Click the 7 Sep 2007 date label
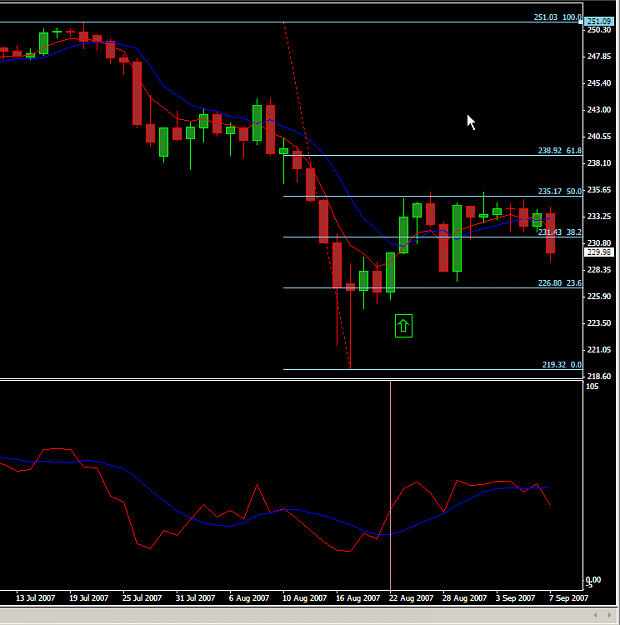620x625 pixels. [569, 598]
